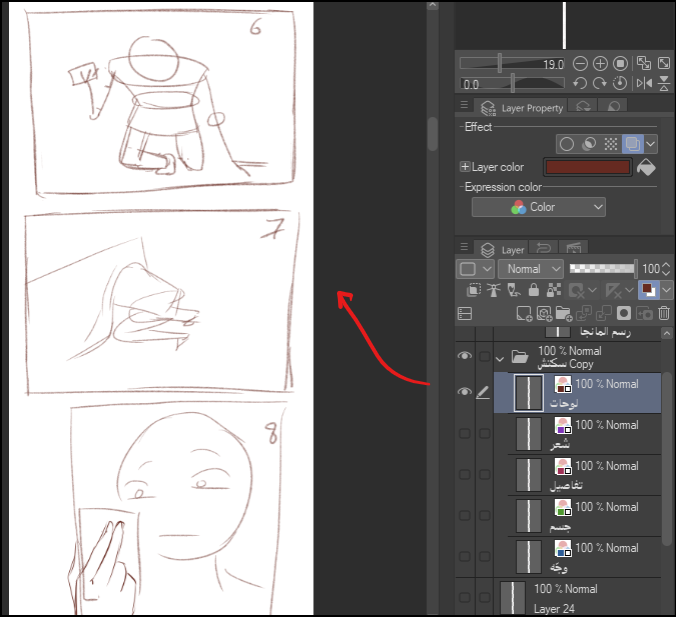Select the Extract line effect icon

(x=589, y=144)
